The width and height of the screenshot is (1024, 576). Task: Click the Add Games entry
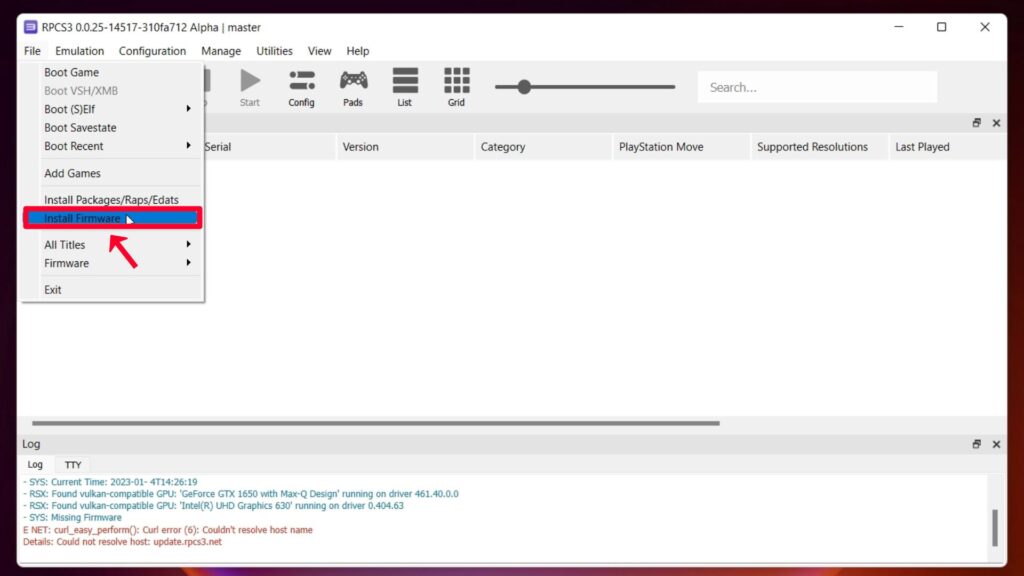[72, 173]
